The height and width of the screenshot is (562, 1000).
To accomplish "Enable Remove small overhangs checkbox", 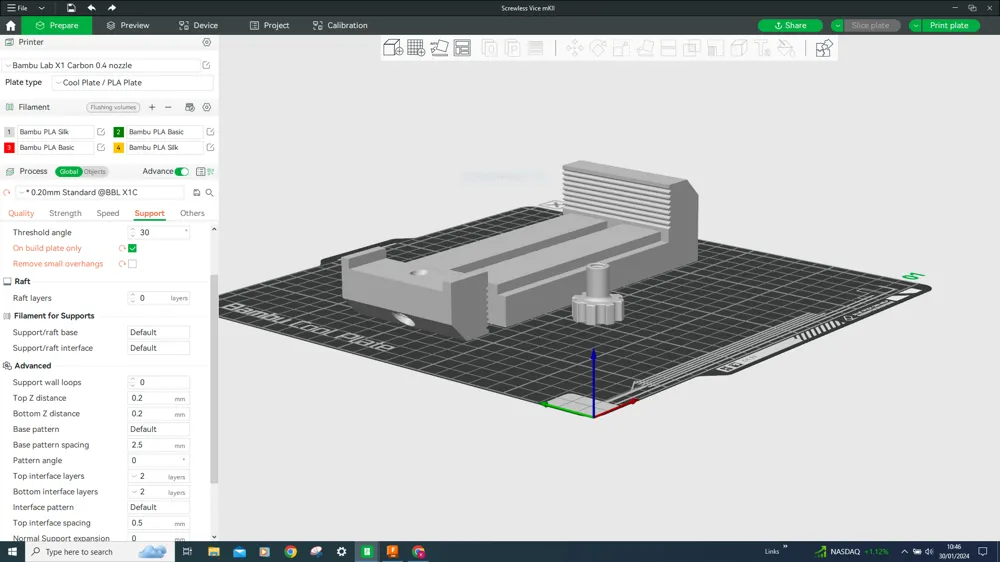I will [132, 264].
